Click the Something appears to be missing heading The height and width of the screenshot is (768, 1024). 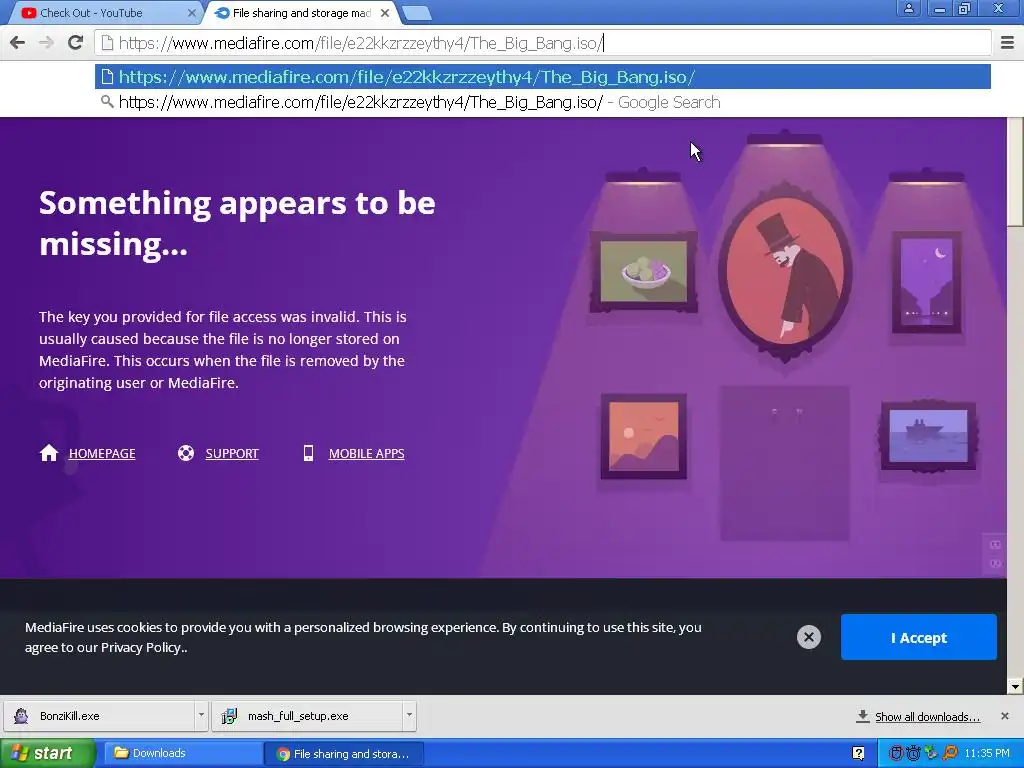pos(236,223)
